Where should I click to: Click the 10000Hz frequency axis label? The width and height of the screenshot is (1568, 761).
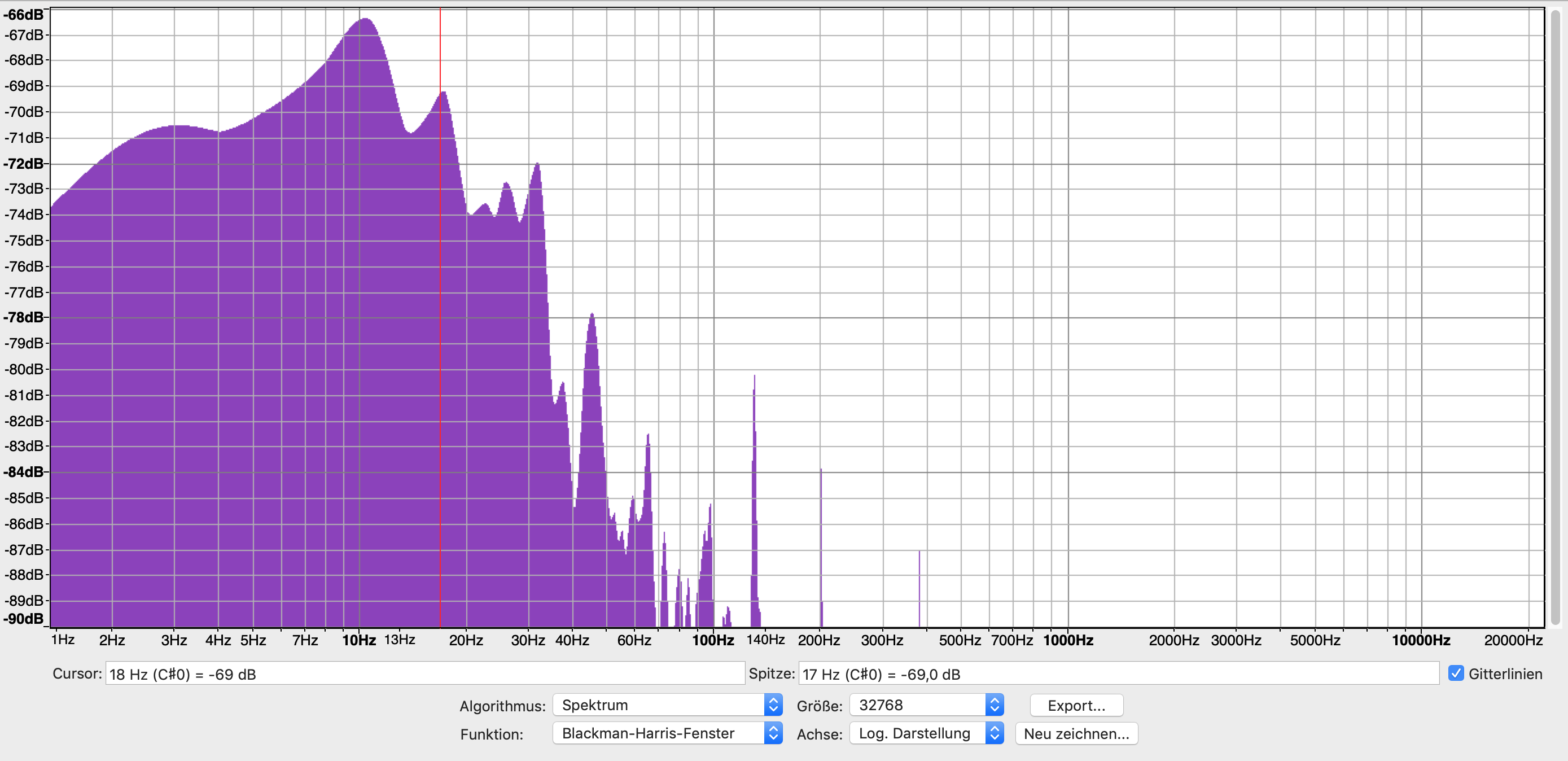(1421, 640)
